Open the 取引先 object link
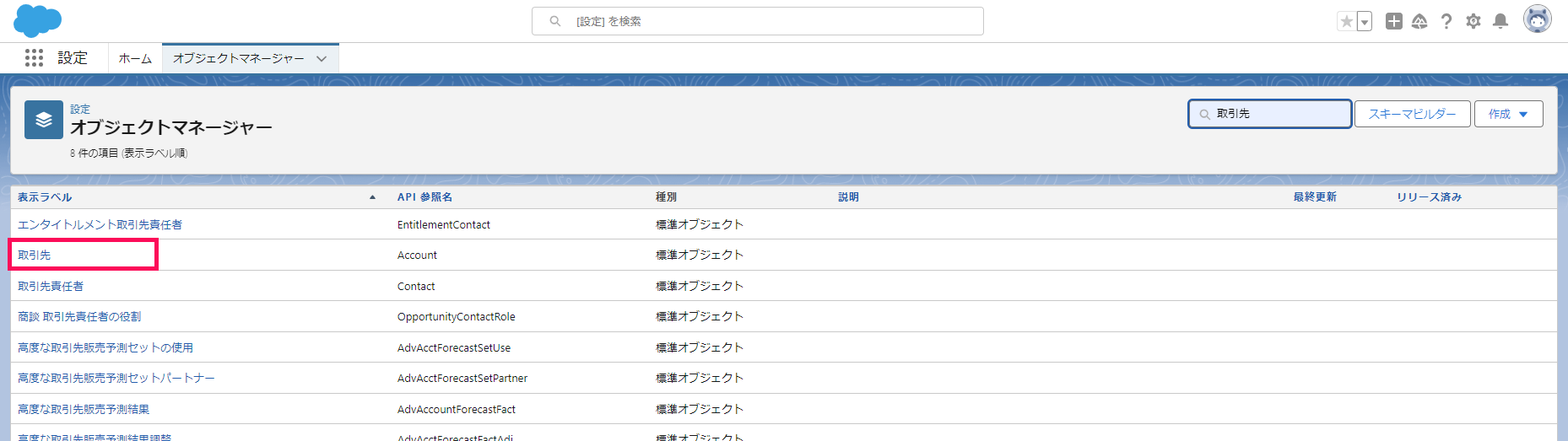1568x441 pixels. [34, 255]
